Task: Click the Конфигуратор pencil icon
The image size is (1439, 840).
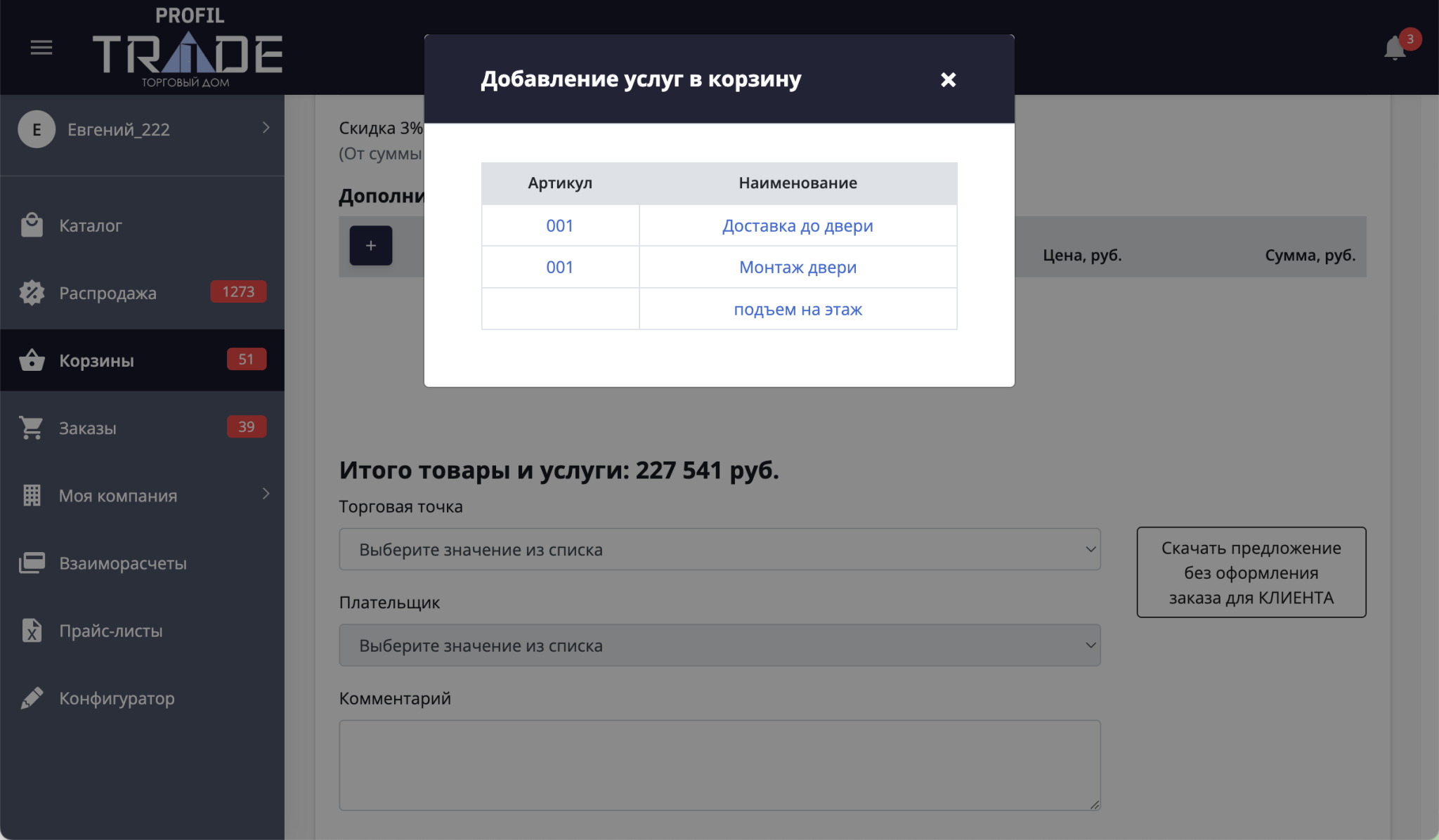Action: pos(32,698)
